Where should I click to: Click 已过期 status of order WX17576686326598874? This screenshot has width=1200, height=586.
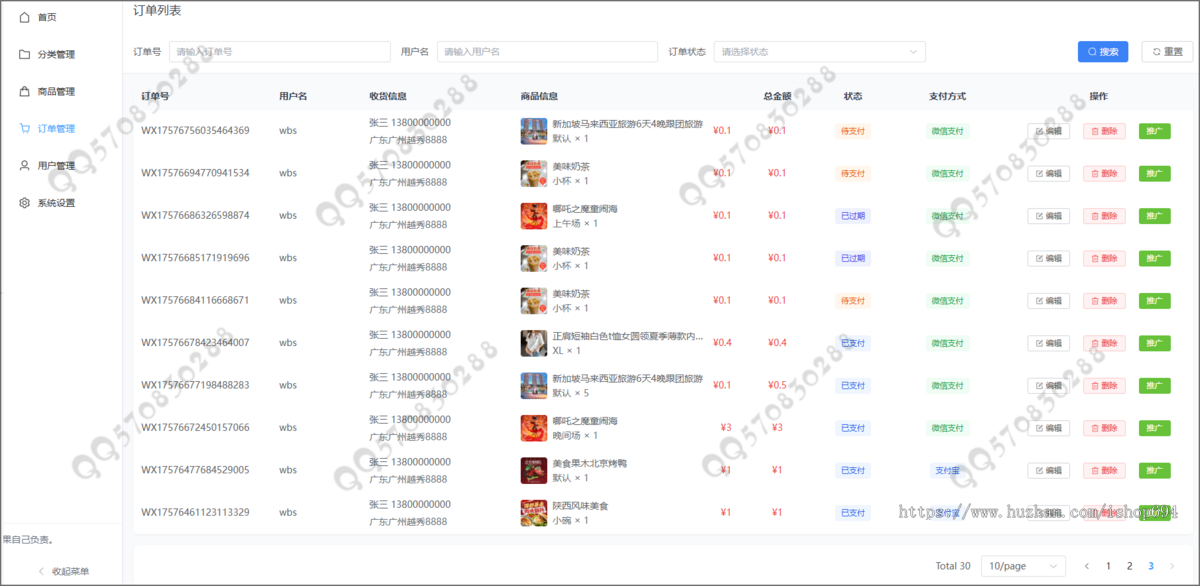pyautogui.click(x=853, y=216)
